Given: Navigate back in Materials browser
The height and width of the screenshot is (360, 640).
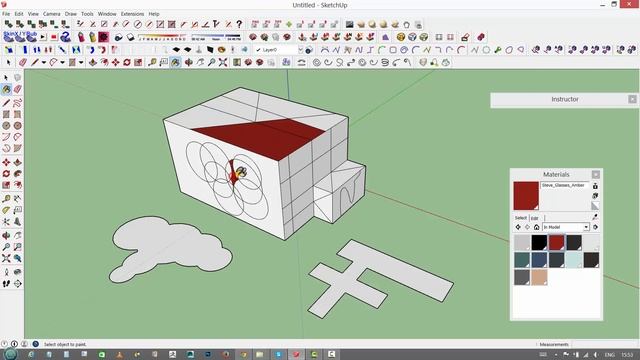Looking at the screenshot, I should pos(518,227).
